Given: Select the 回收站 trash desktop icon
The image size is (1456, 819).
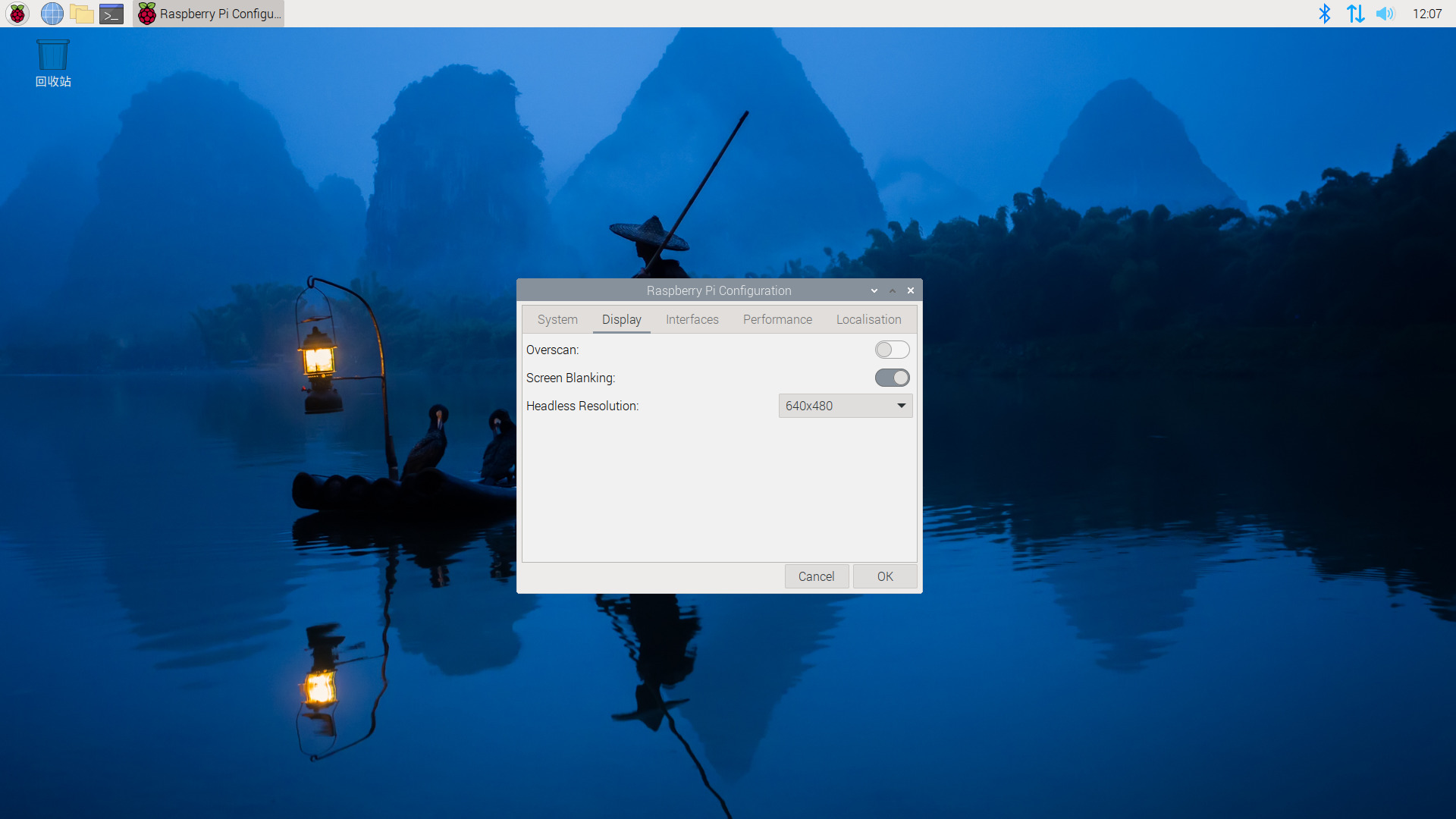Looking at the screenshot, I should click(x=53, y=64).
